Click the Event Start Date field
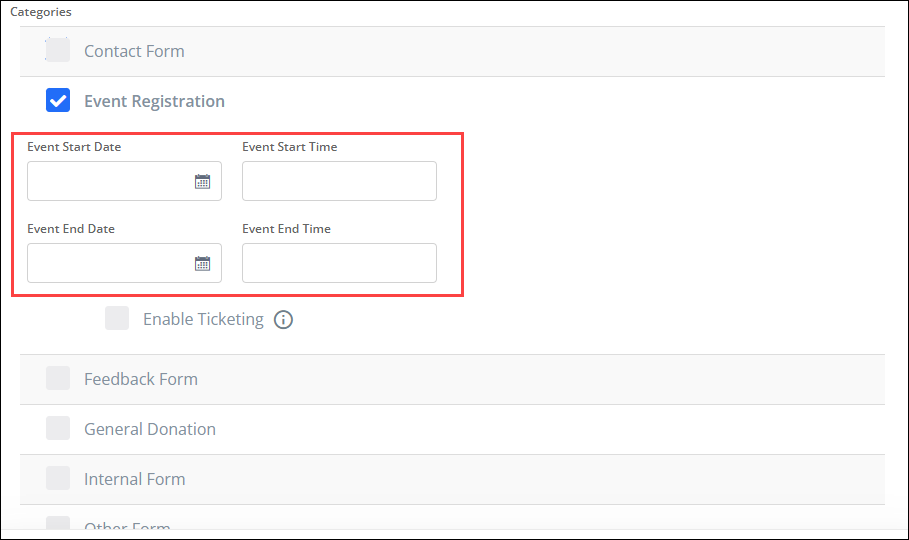Image resolution: width=909 pixels, height=540 pixels. coord(108,181)
